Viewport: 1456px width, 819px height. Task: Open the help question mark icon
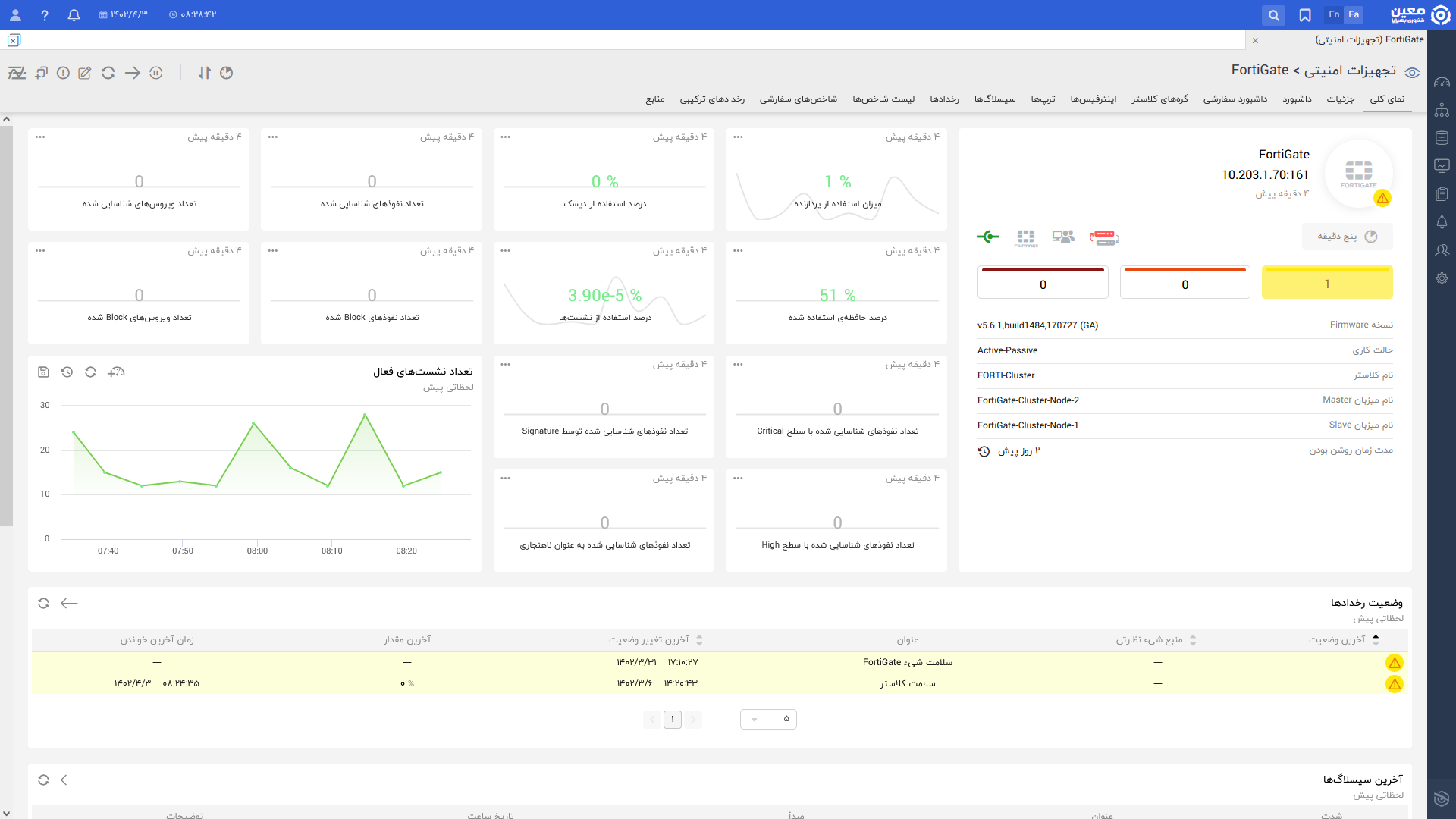[x=45, y=15]
